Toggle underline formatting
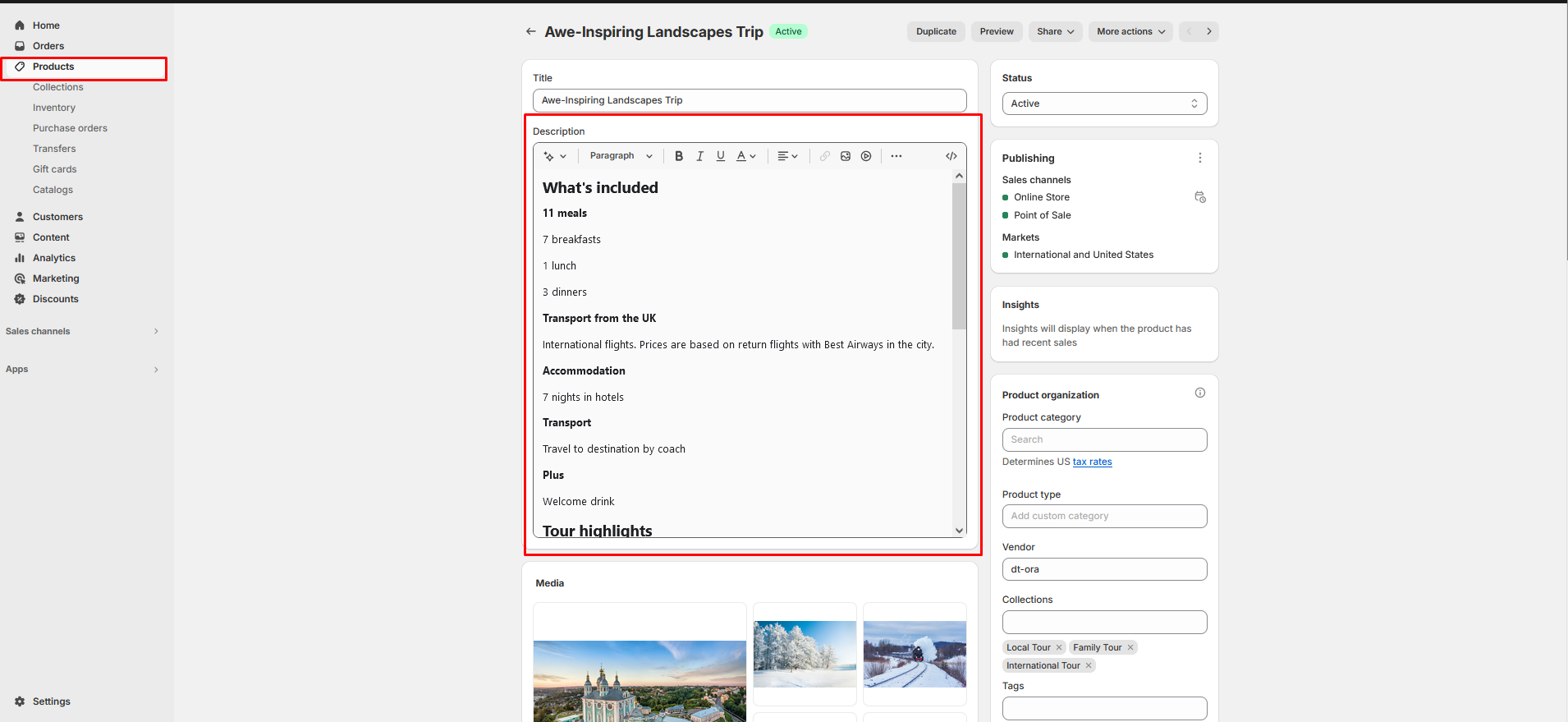 pos(721,156)
